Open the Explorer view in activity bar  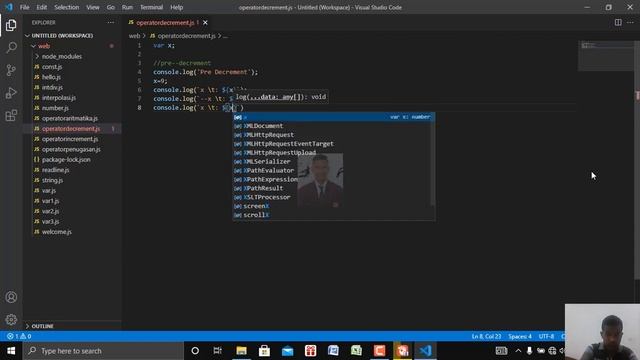coord(11,25)
